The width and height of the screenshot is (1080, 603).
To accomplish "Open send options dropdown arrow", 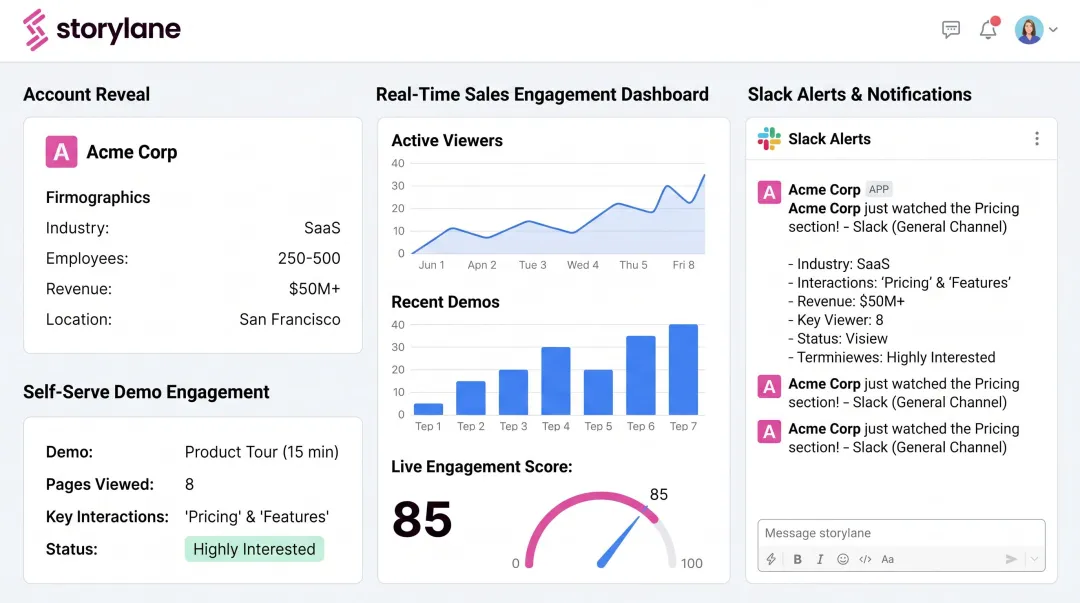I will 1034,559.
